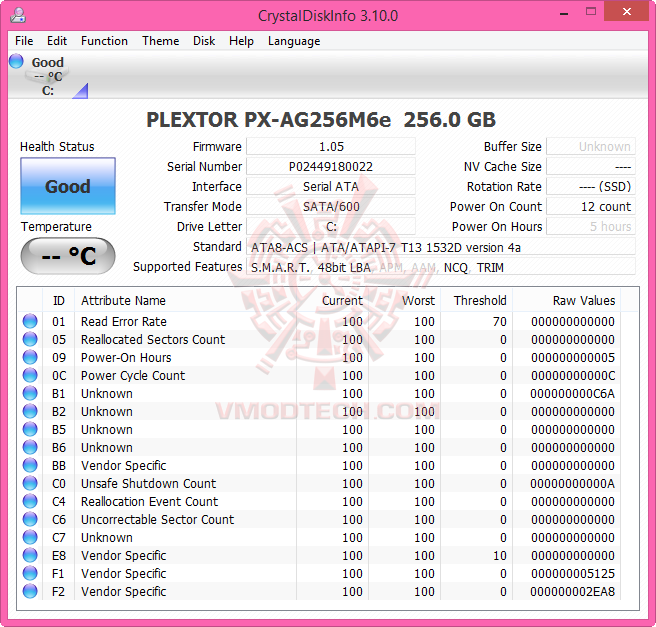
Task: Click the NV Cache Size field
Action: [591, 166]
